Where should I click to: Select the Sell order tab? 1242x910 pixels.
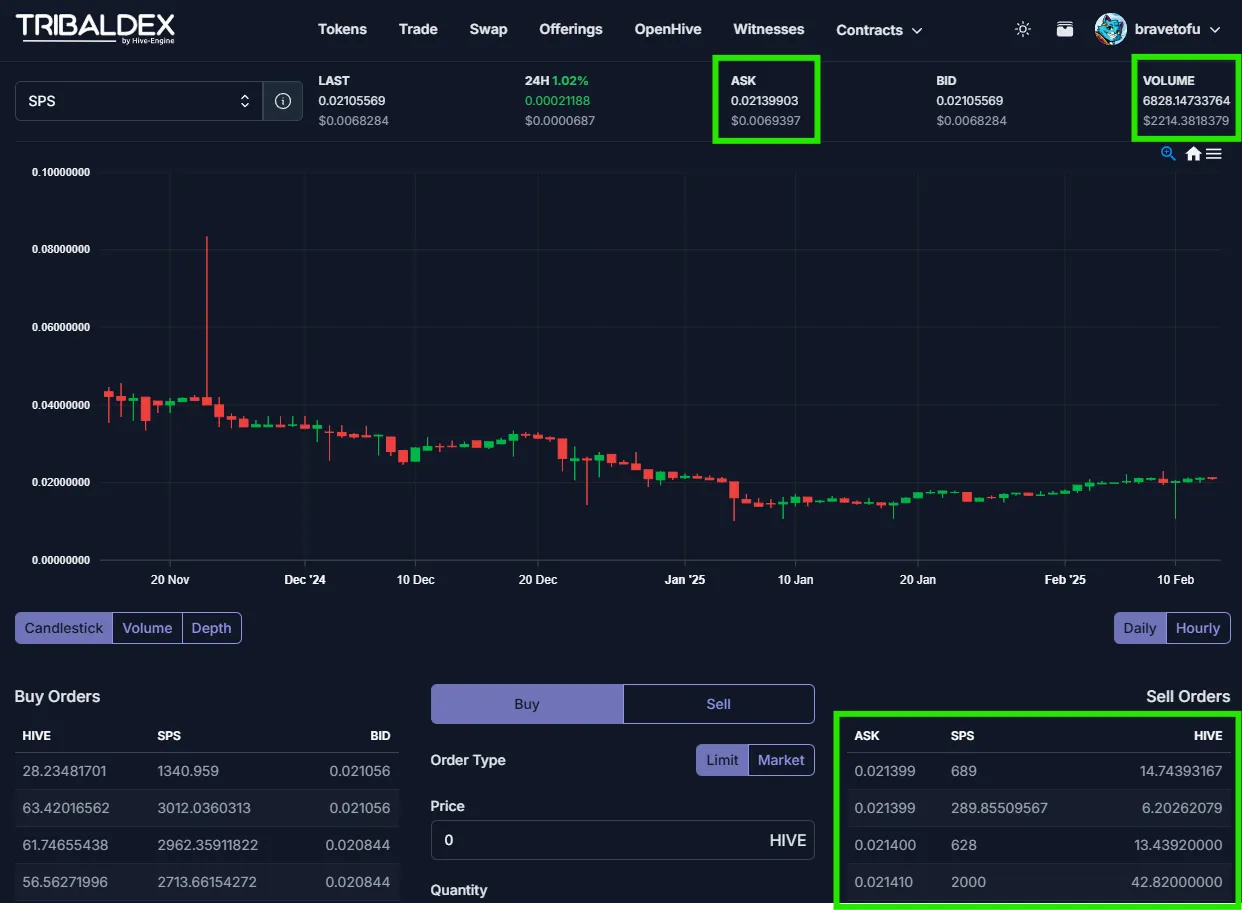(x=719, y=704)
